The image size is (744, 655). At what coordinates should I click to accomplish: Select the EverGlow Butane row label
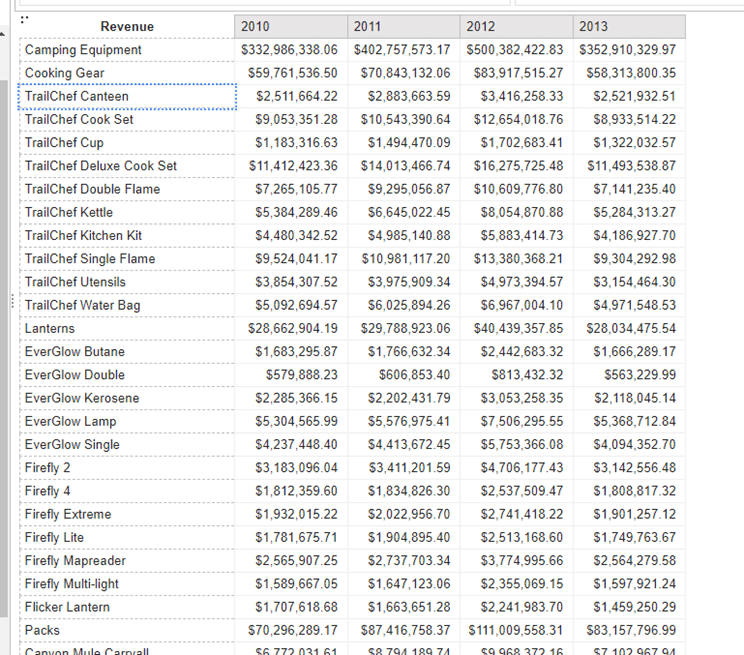coord(127,352)
